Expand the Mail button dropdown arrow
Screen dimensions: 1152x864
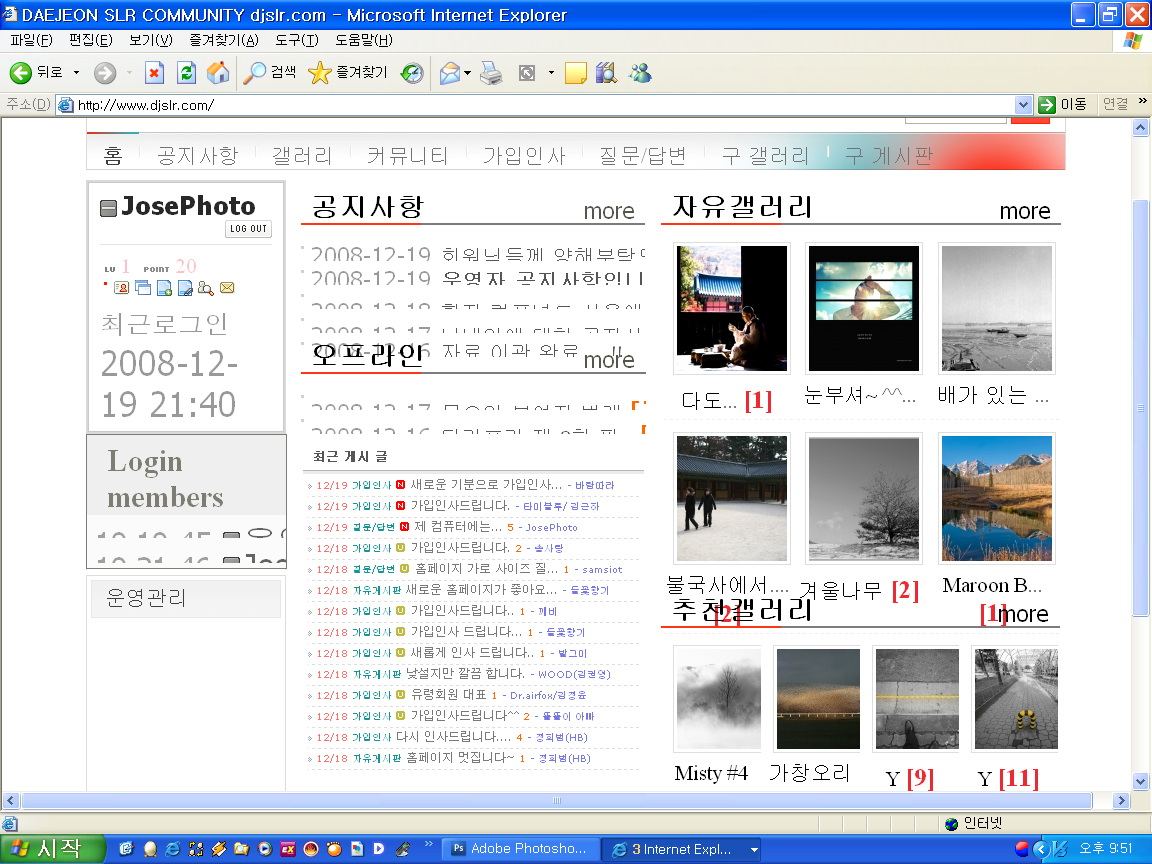[467, 73]
